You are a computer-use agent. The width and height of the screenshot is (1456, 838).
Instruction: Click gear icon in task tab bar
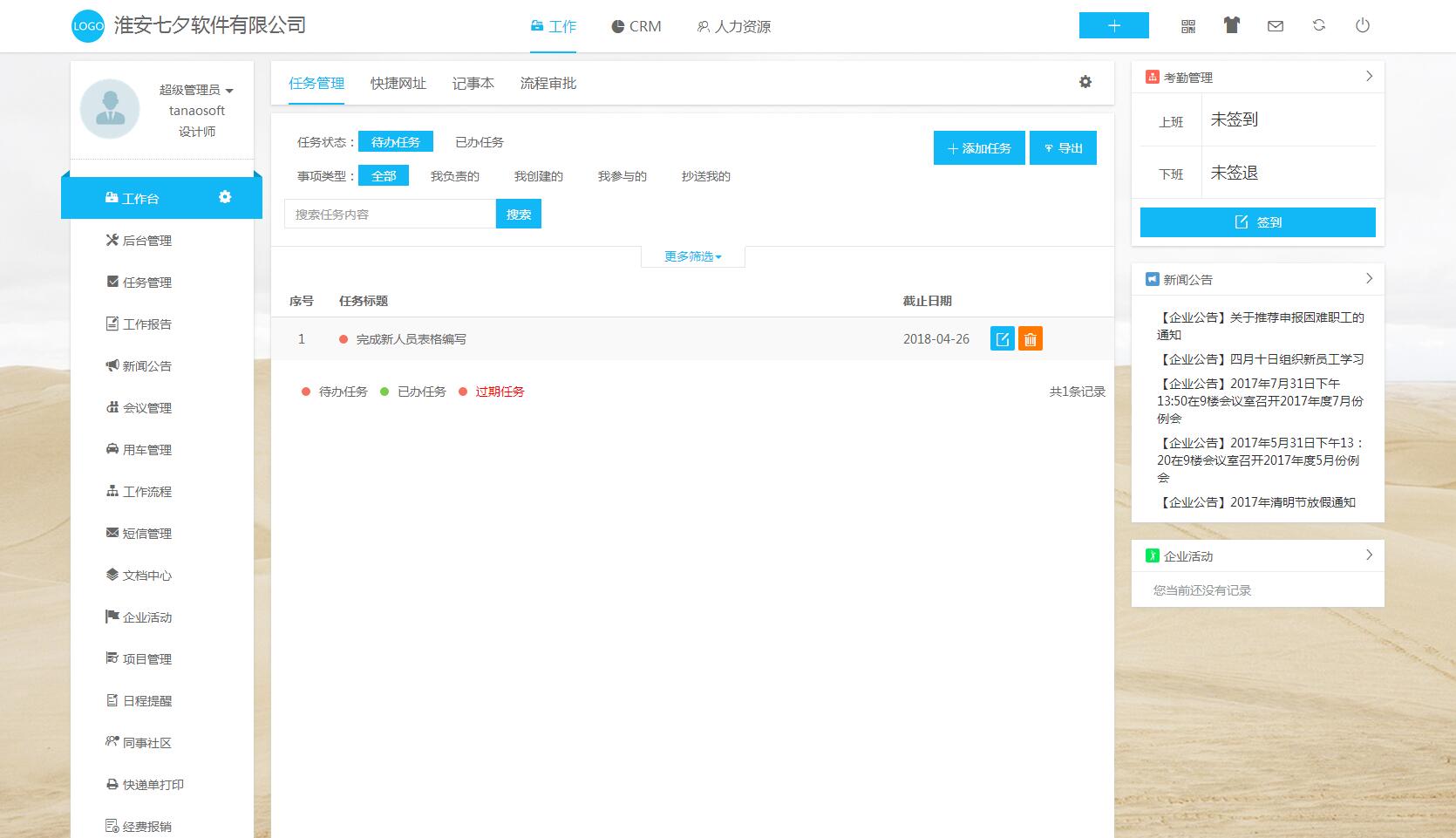coord(1085,82)
